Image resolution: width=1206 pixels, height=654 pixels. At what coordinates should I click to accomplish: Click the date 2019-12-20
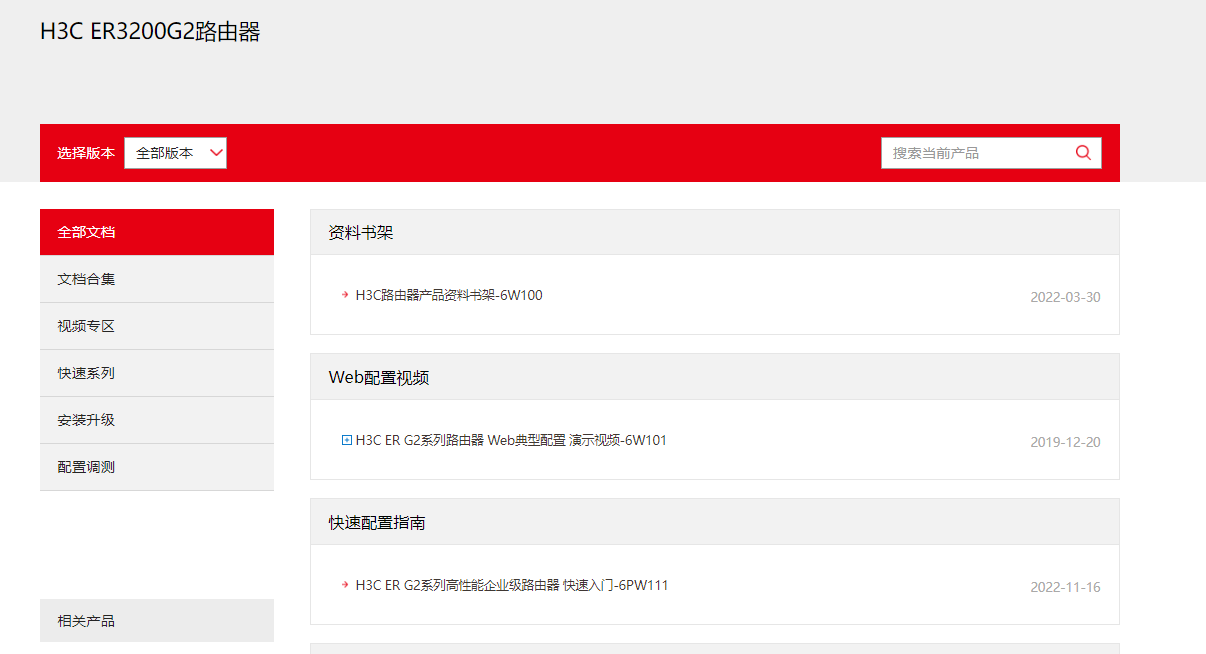point(1065,442)
